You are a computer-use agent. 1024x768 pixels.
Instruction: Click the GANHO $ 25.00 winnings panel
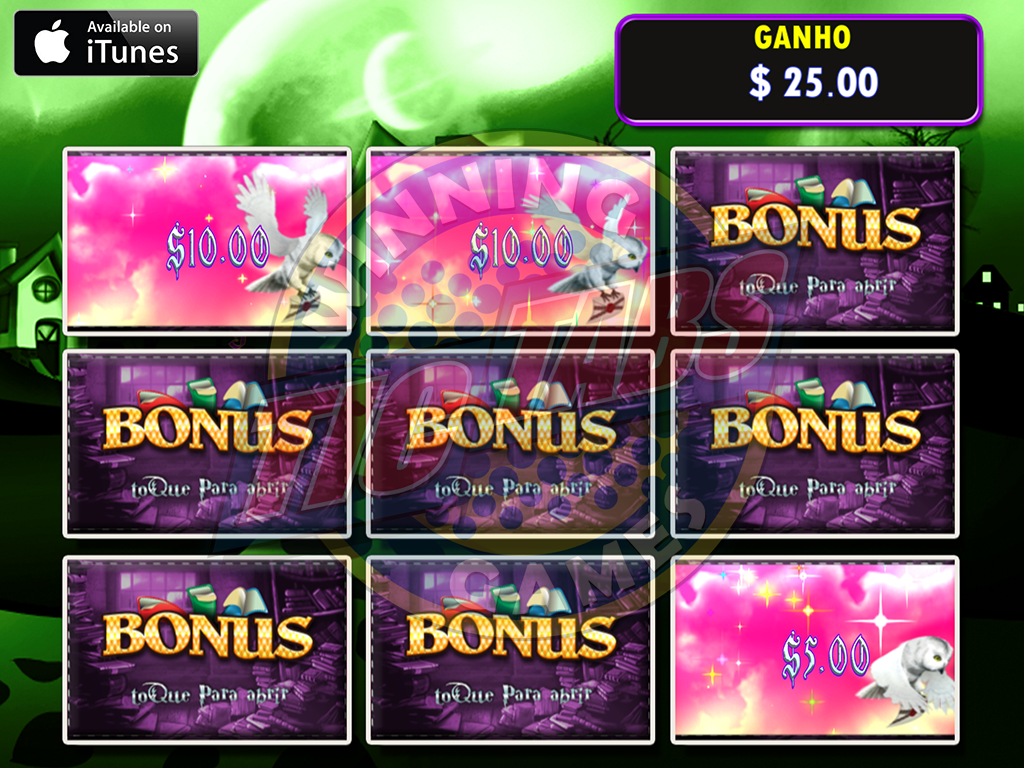pos(799,69)
